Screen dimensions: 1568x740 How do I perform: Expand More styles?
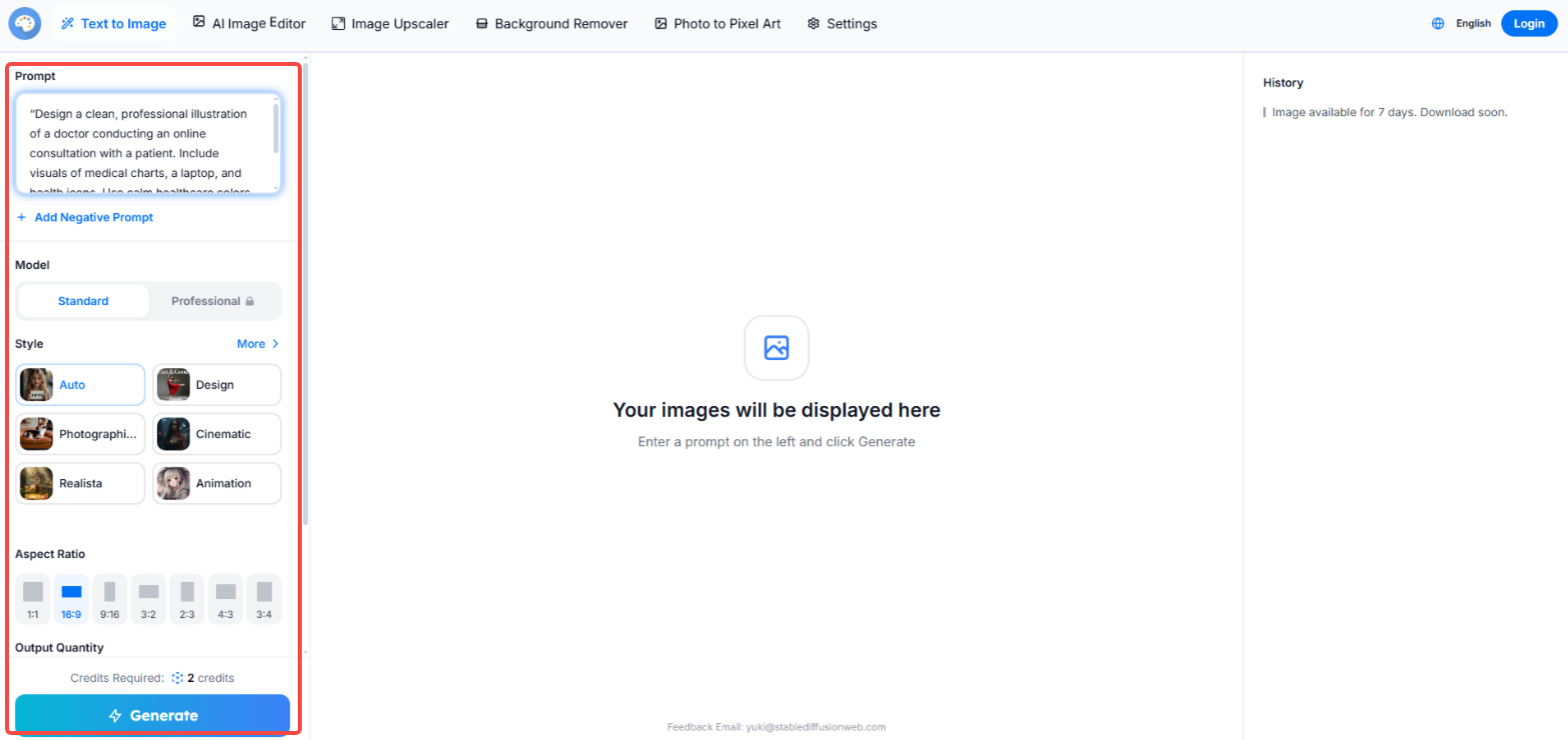(x=258, y=344)
